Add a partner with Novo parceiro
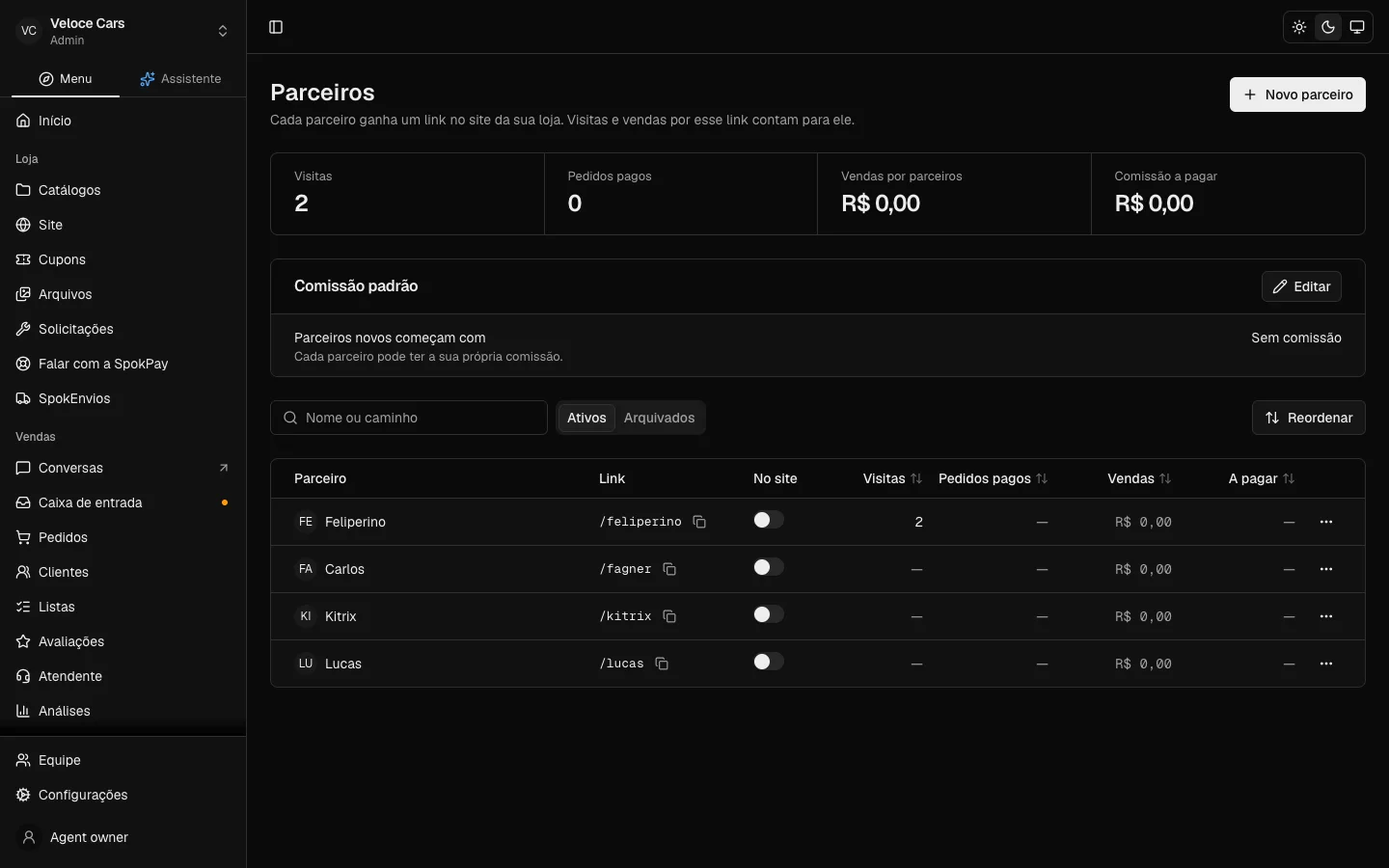1389x868 pixels. point(1297,95)
